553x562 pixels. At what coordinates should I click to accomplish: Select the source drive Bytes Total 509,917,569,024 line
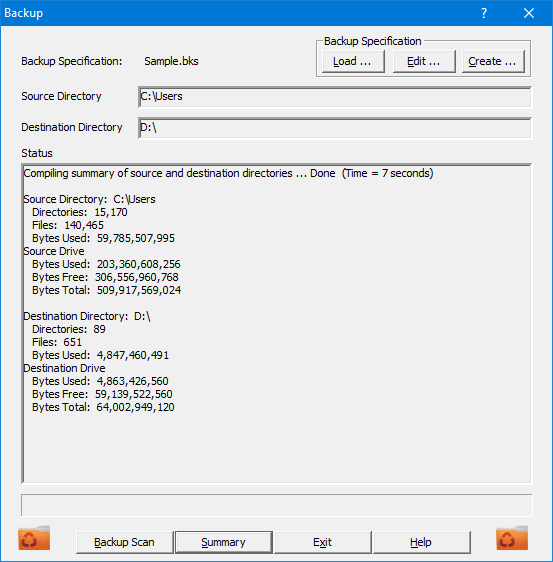point(106,290)
